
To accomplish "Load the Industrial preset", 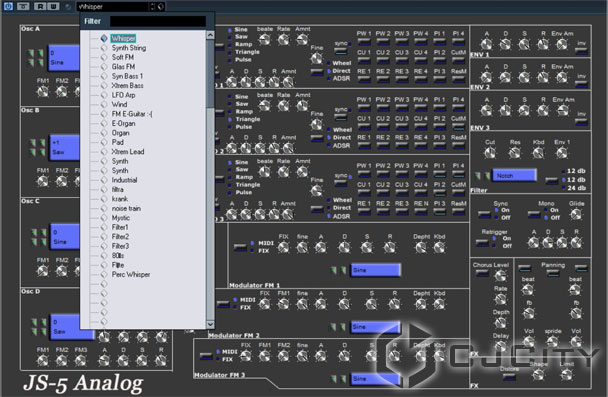I will pyautogui.click(x=124, y=180).
